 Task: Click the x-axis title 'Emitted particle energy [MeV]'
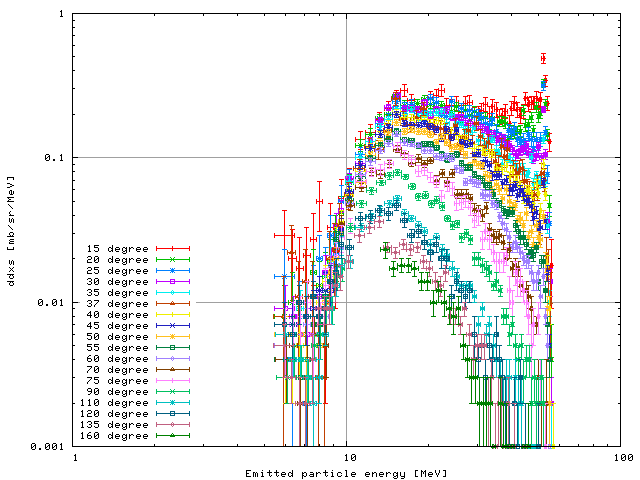pyautogui.click(x=346, y=473)
